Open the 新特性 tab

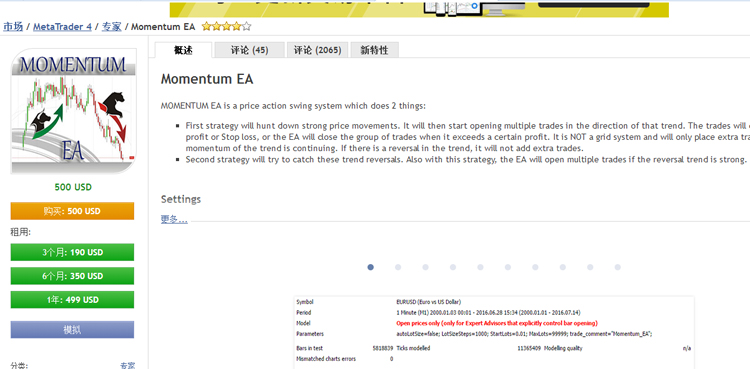point(375,50)
